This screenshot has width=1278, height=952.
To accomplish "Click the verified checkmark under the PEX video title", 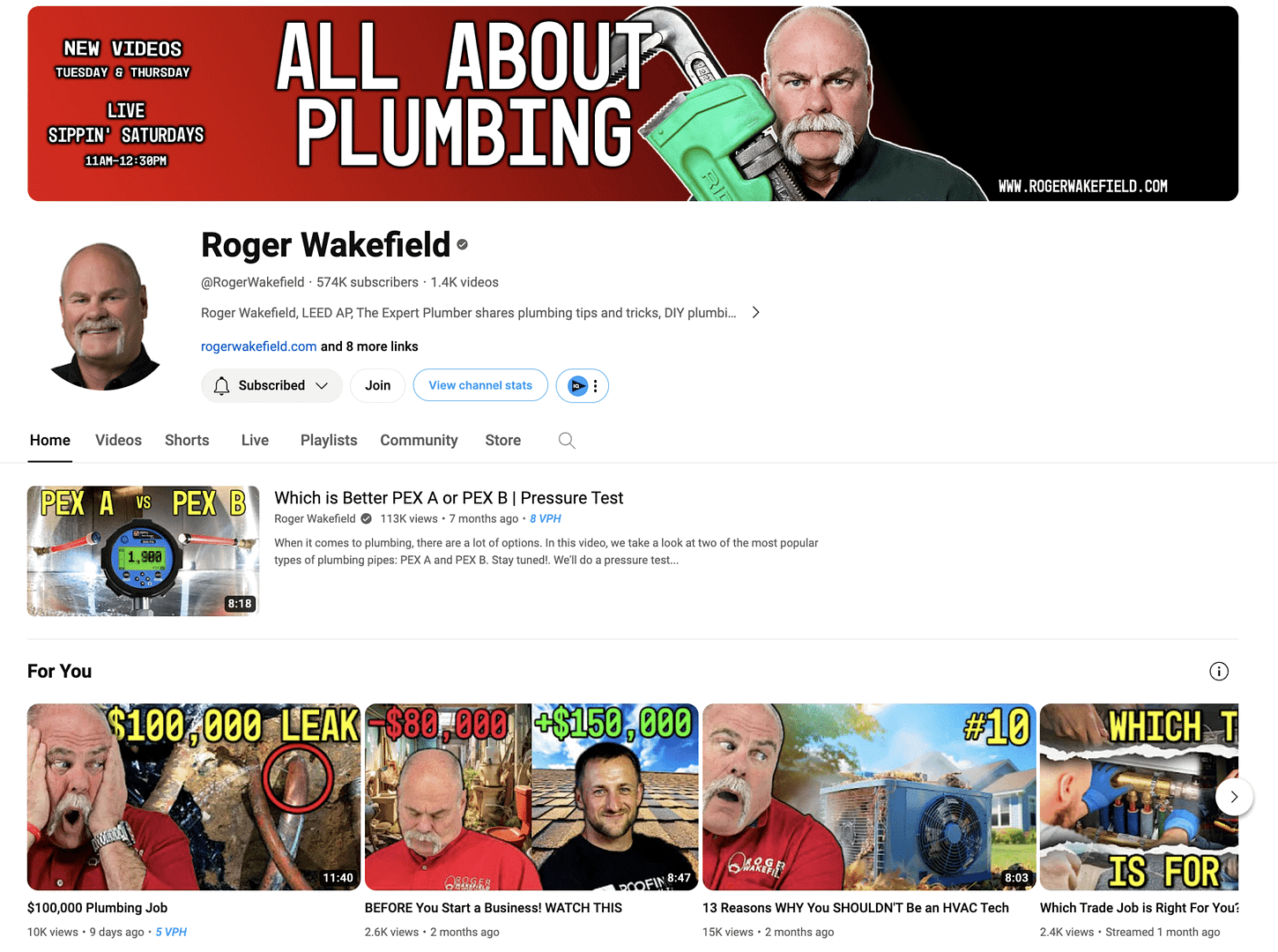I will [x=366, y=518].
